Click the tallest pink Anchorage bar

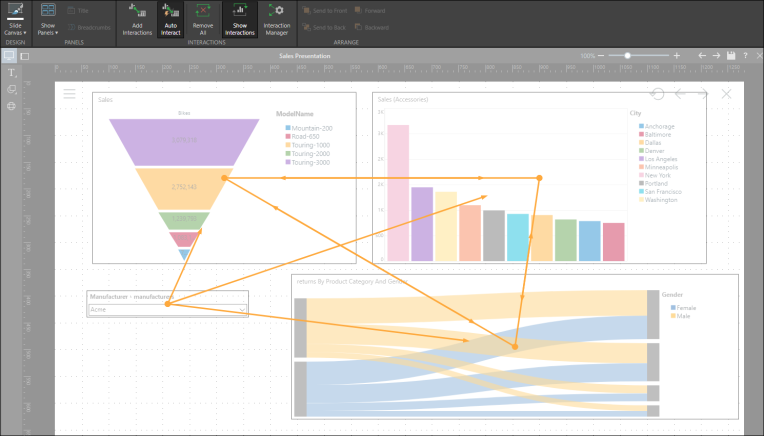398,192
